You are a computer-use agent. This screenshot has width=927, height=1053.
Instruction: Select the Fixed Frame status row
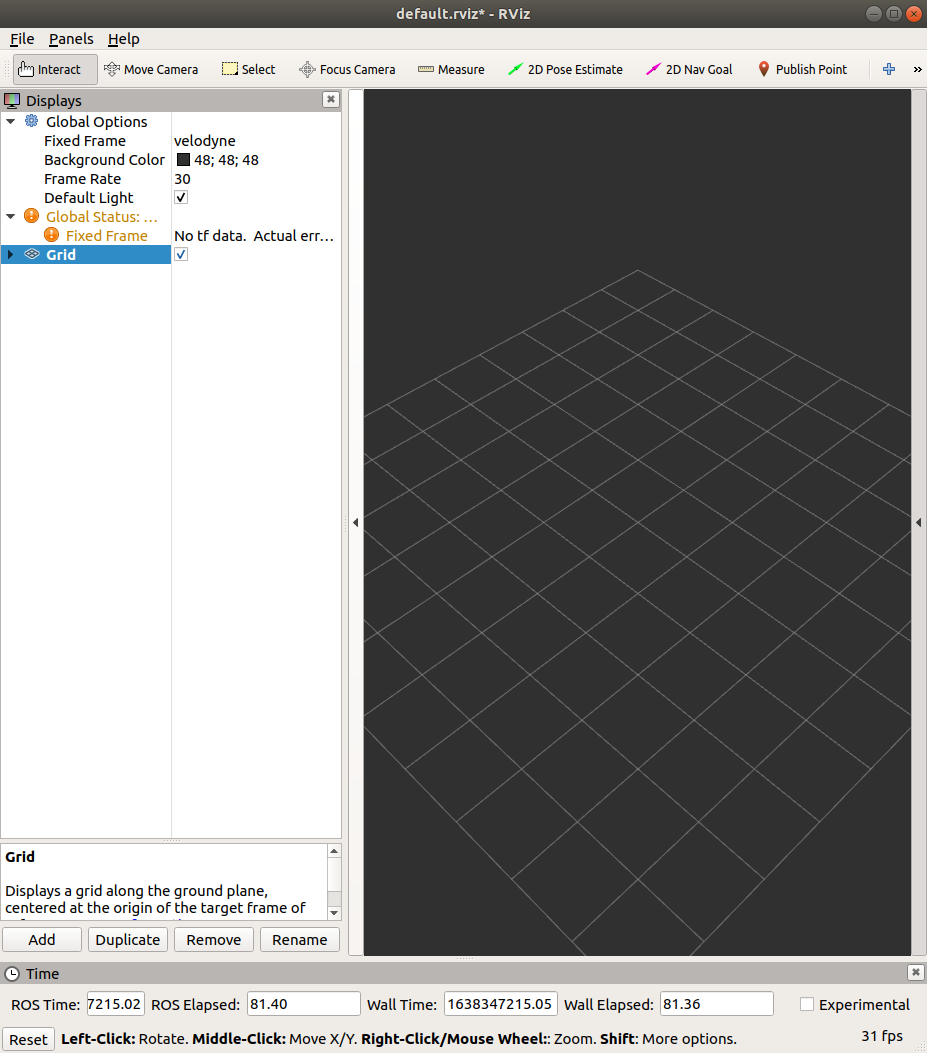[171, 236]
